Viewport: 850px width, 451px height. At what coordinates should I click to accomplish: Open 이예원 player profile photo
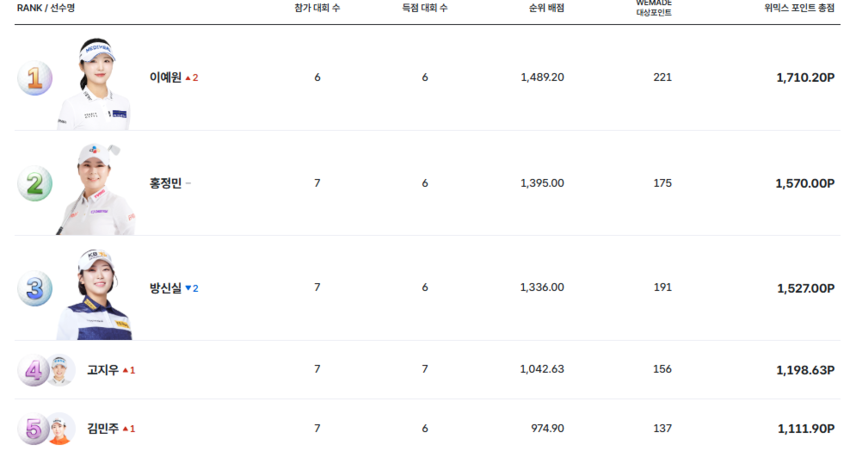pos(95,85)
